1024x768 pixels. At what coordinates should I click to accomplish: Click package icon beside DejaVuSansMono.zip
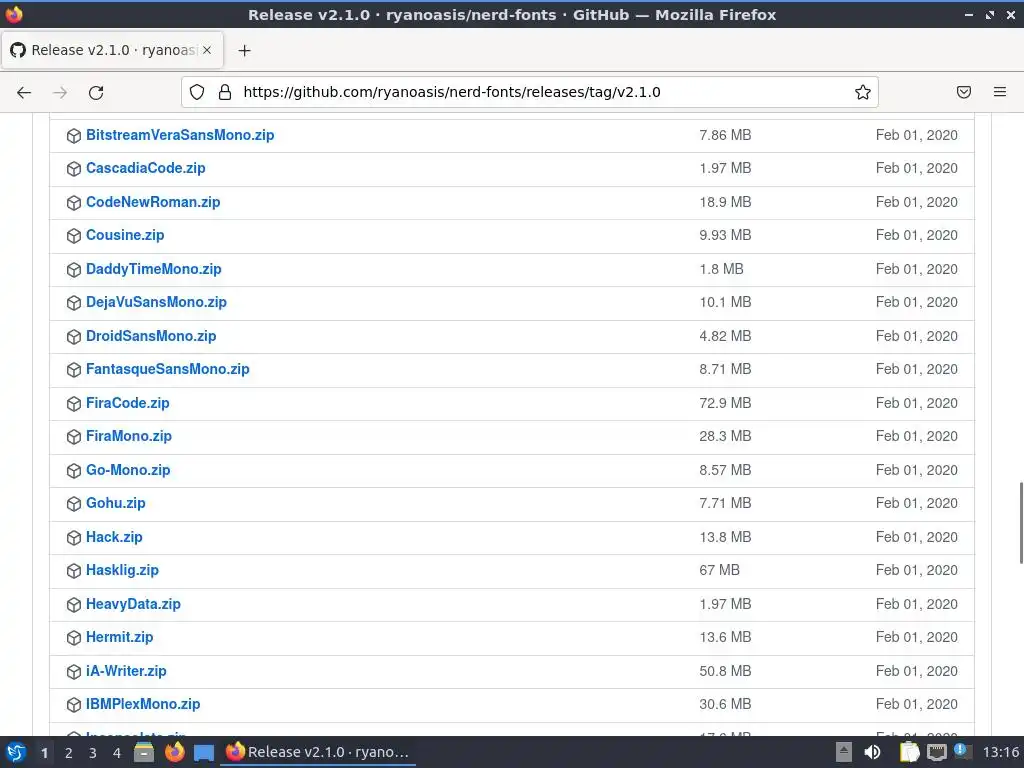pos(74,303)
